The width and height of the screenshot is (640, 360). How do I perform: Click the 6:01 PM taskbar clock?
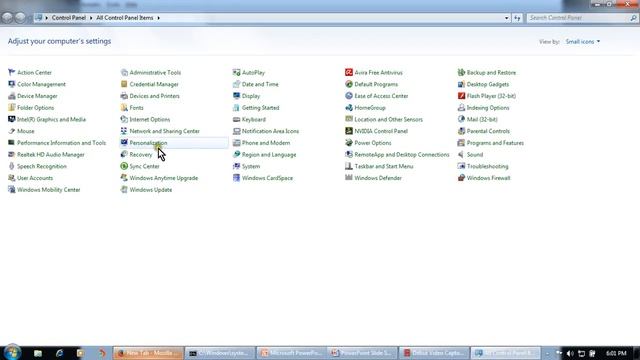click(616, 353)
